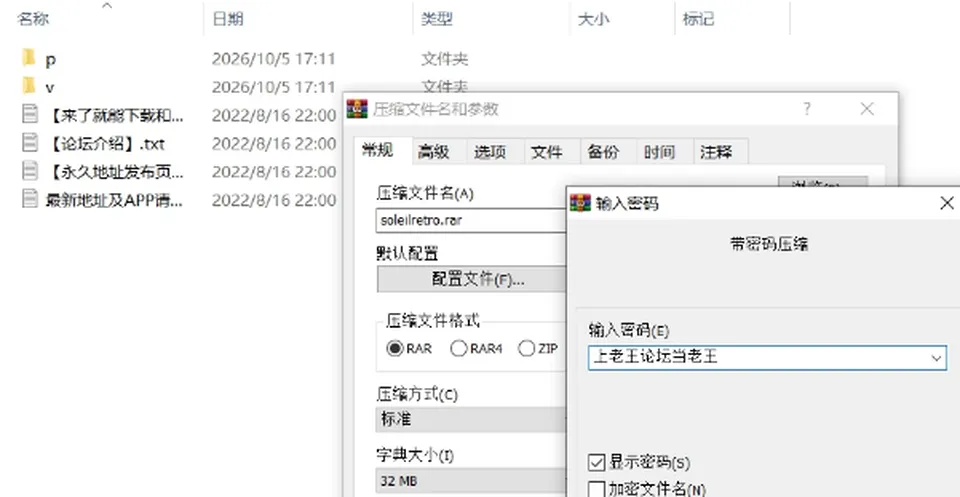Select the p folder icon
Viewport: 960px width, 497px height.
pyautogui.click(x=29, y=58)
